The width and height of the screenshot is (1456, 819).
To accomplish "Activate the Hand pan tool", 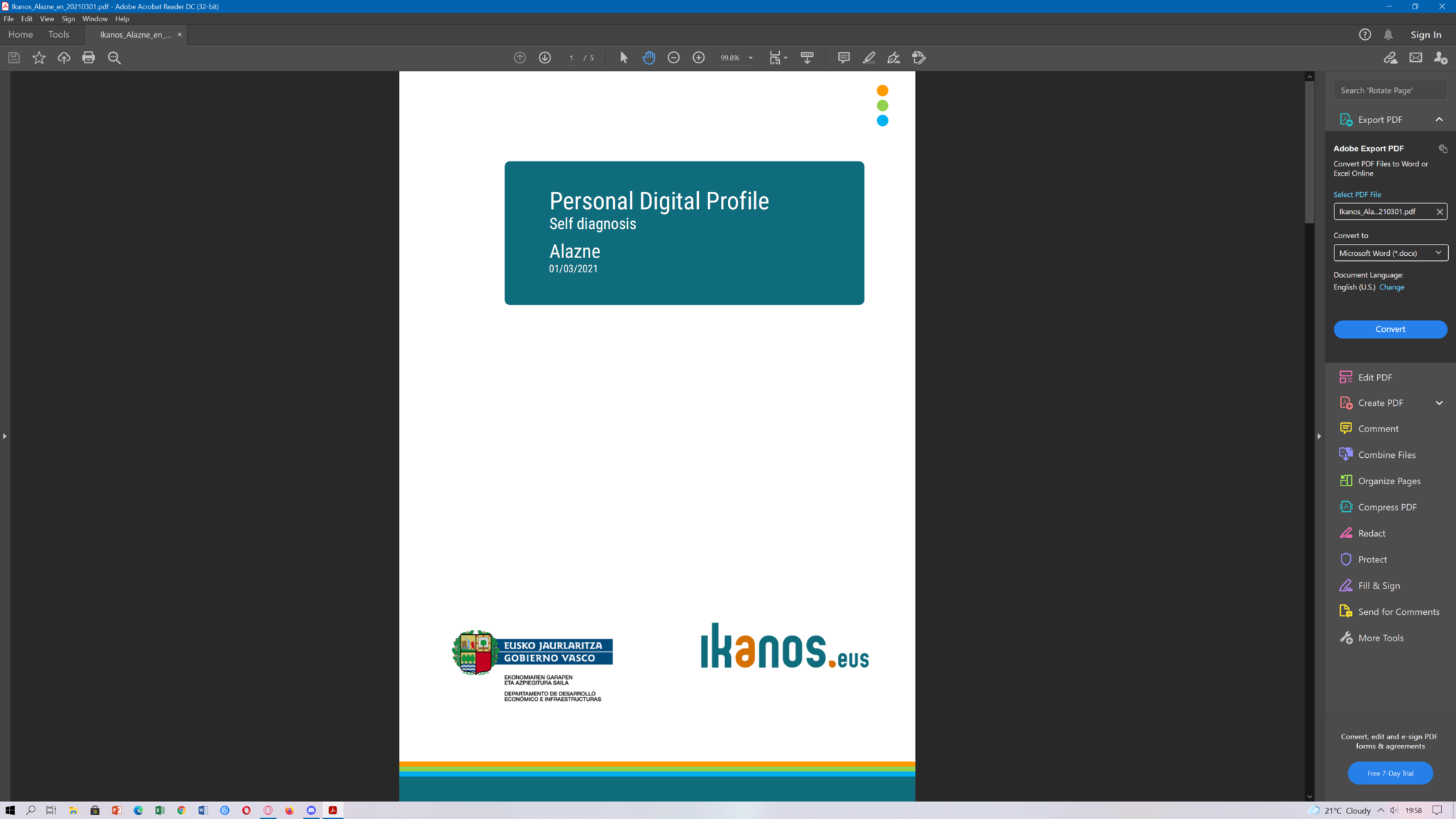I will point(648,58).
